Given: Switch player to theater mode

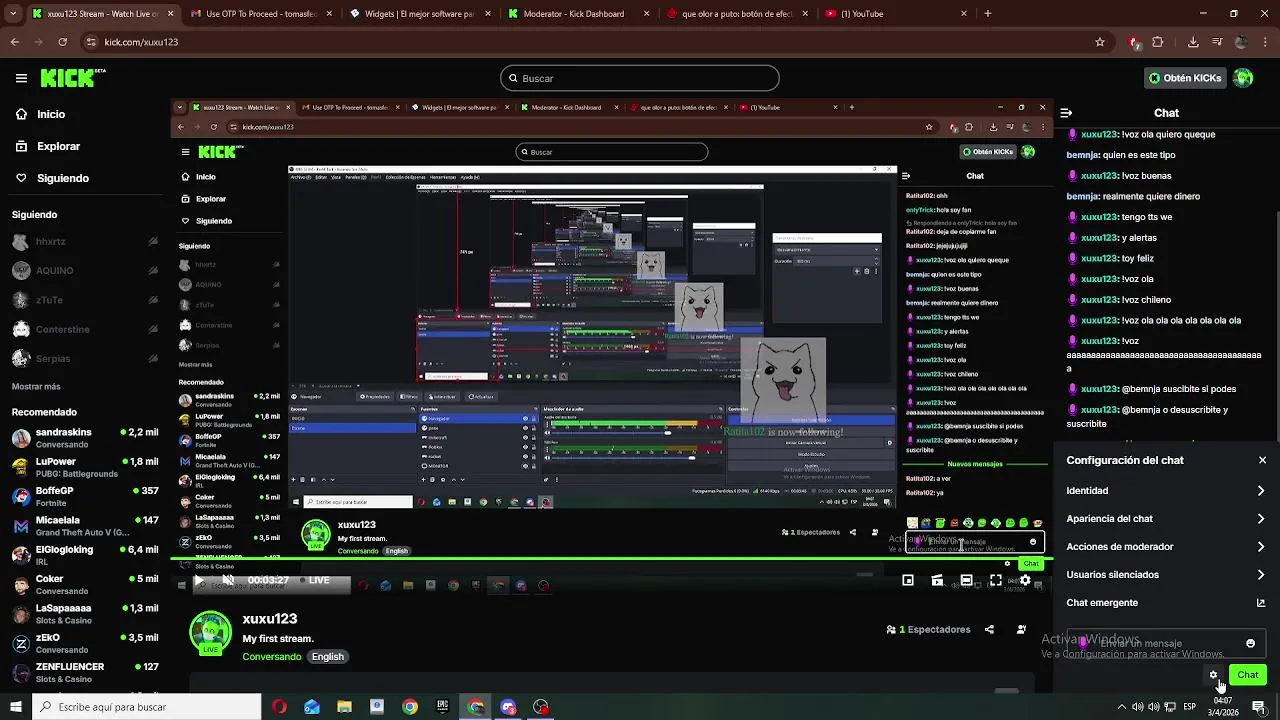Looking at the screenshot, I should click(966, 580).
